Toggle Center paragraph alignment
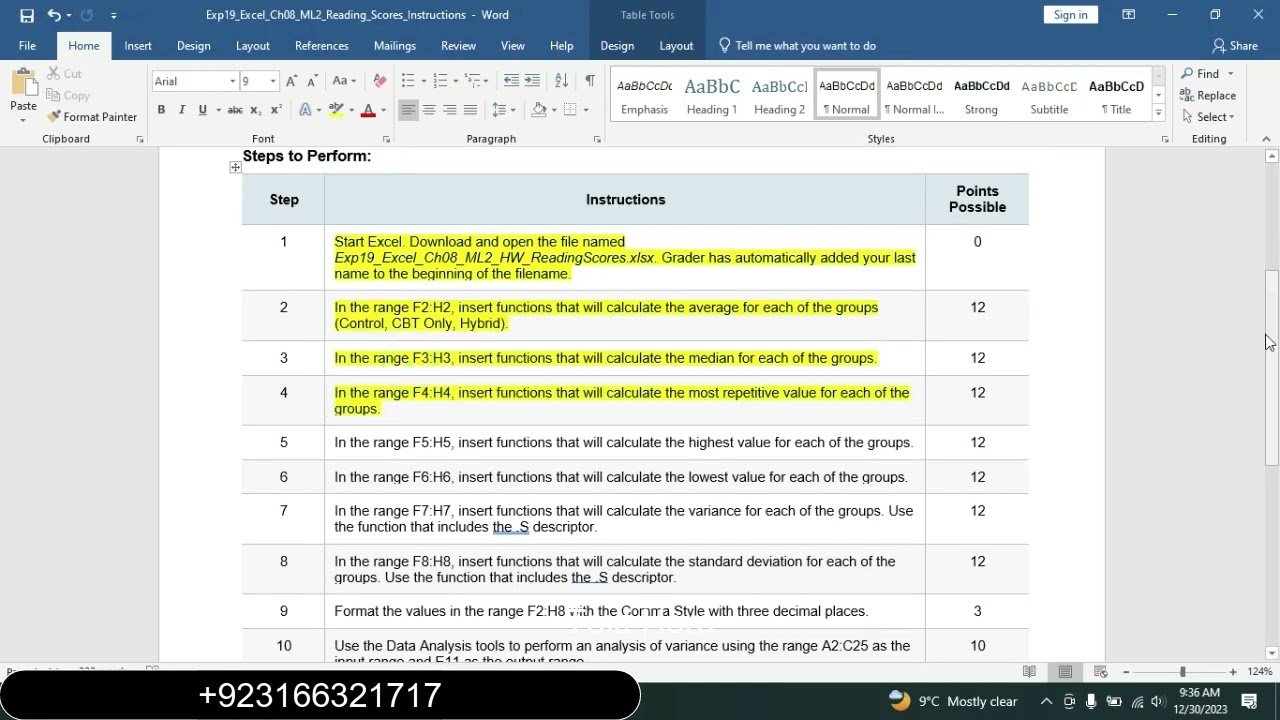 [x=428, y=110]
